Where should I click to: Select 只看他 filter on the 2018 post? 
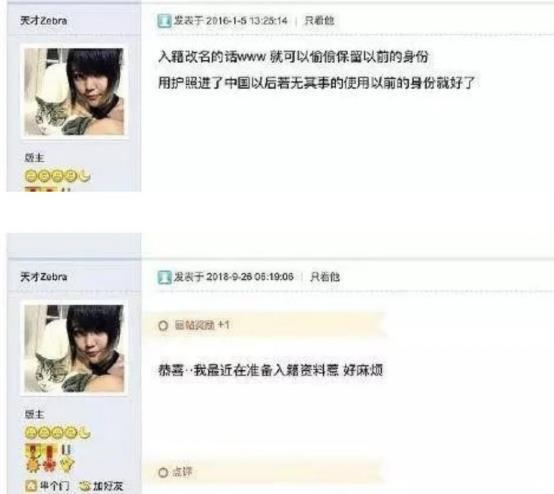coord(325,277)
